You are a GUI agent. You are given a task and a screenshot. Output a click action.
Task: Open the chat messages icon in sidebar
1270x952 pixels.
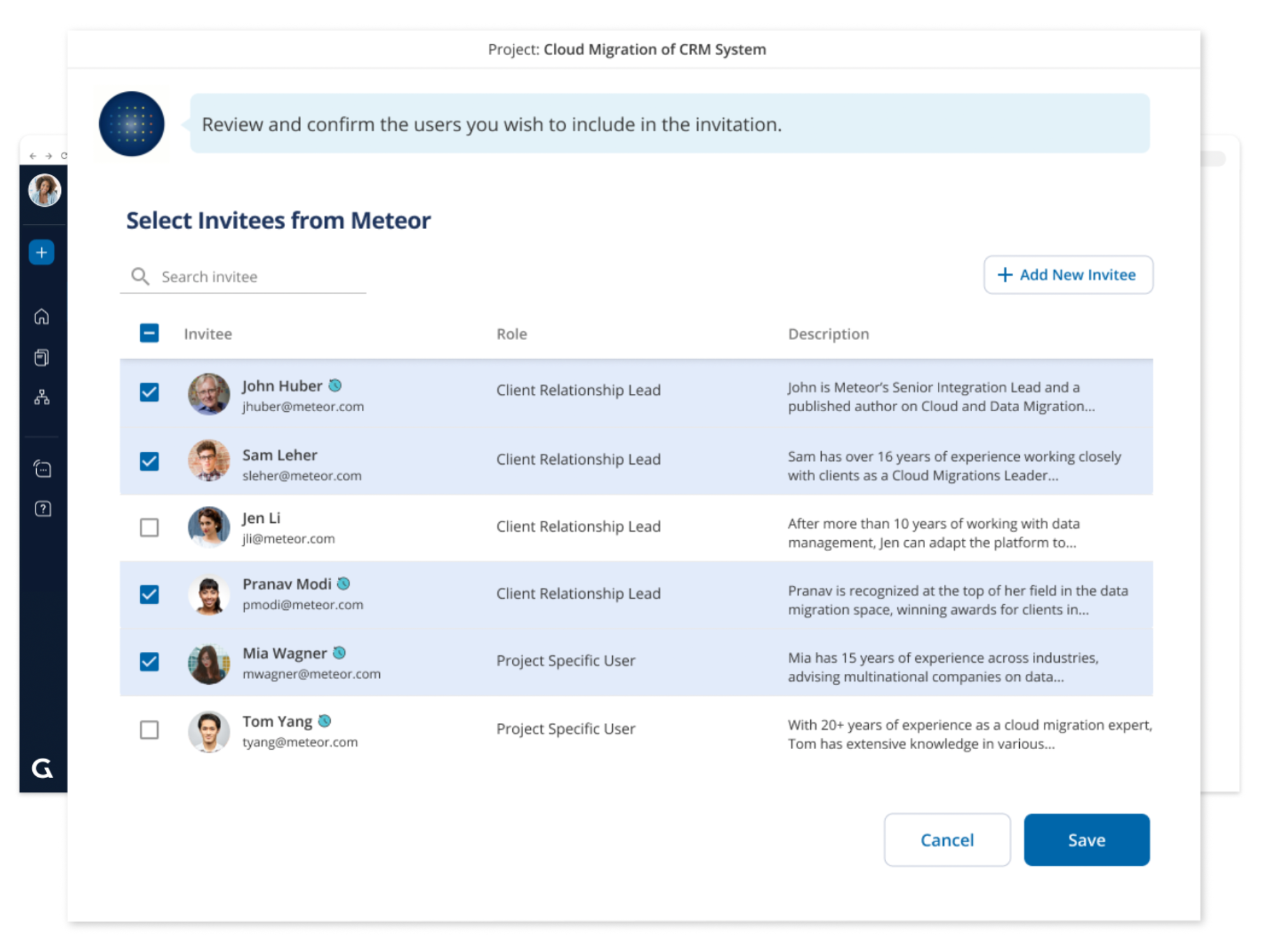[x=43, y=469]
